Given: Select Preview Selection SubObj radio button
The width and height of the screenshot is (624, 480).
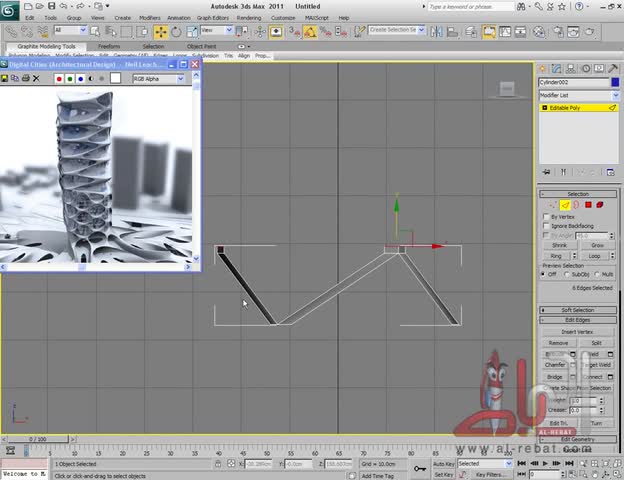Looking at the screenshot, I should point(567,274).
